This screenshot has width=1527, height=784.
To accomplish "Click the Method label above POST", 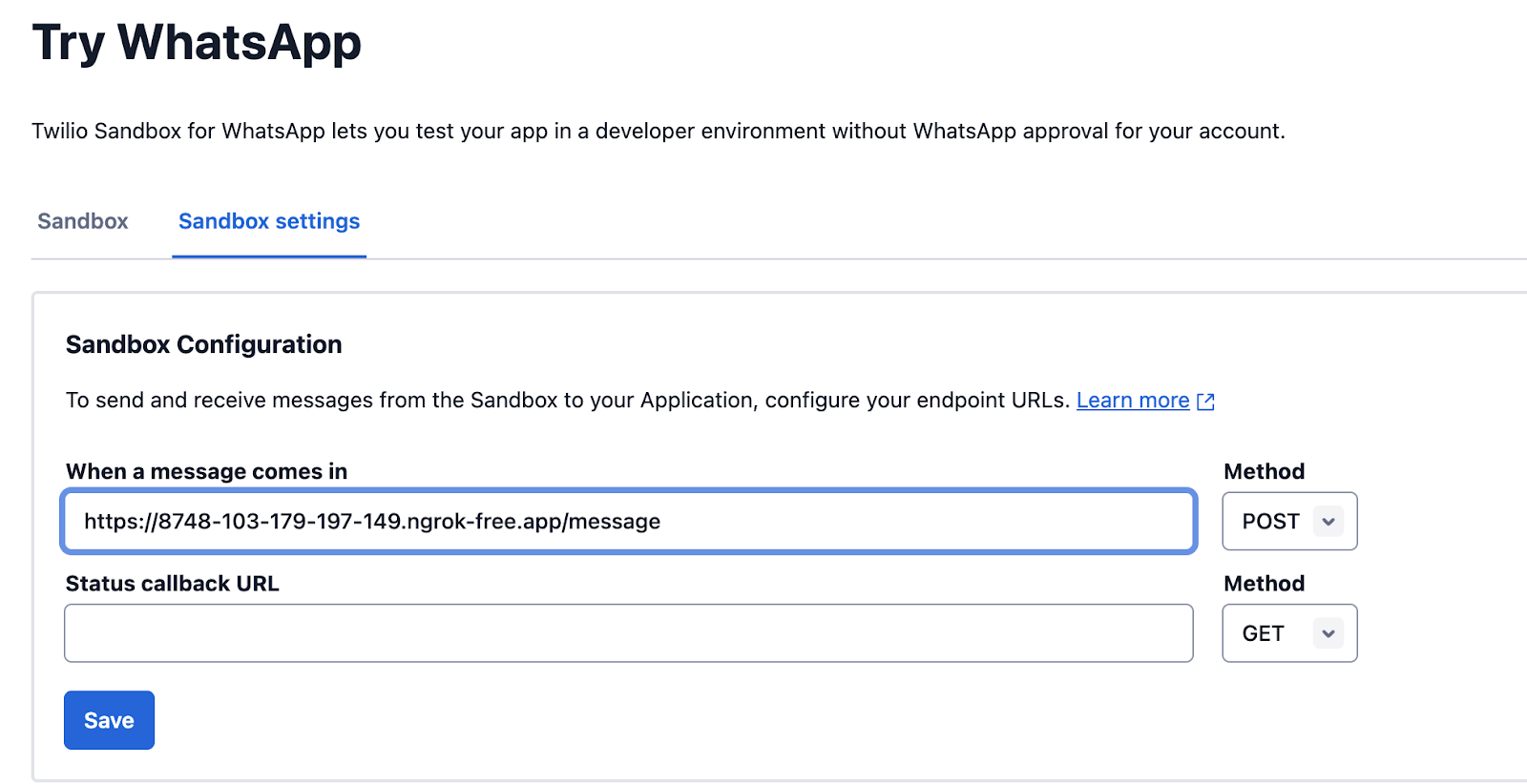I will coord(1264,471).
